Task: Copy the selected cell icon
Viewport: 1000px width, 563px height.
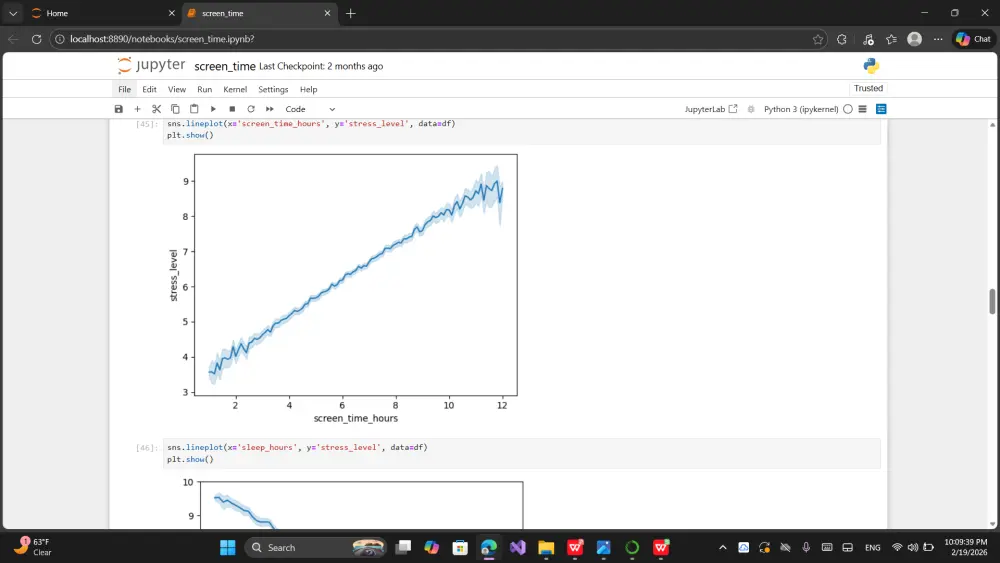Action: tap(175, 109)
